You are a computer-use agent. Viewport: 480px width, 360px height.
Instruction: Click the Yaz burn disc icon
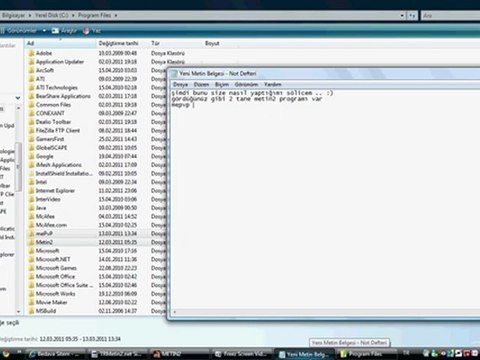point(86,31)
